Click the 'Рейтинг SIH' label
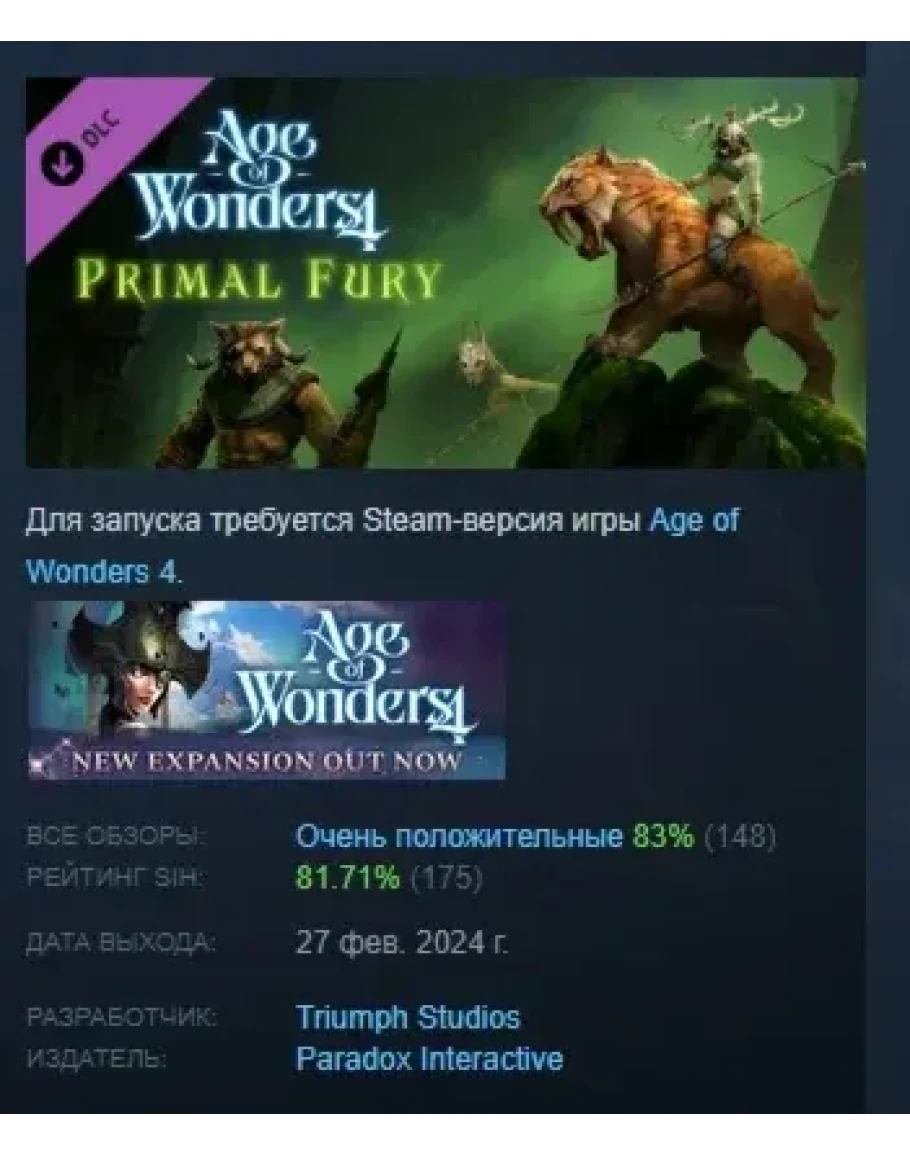 [113, 877]
